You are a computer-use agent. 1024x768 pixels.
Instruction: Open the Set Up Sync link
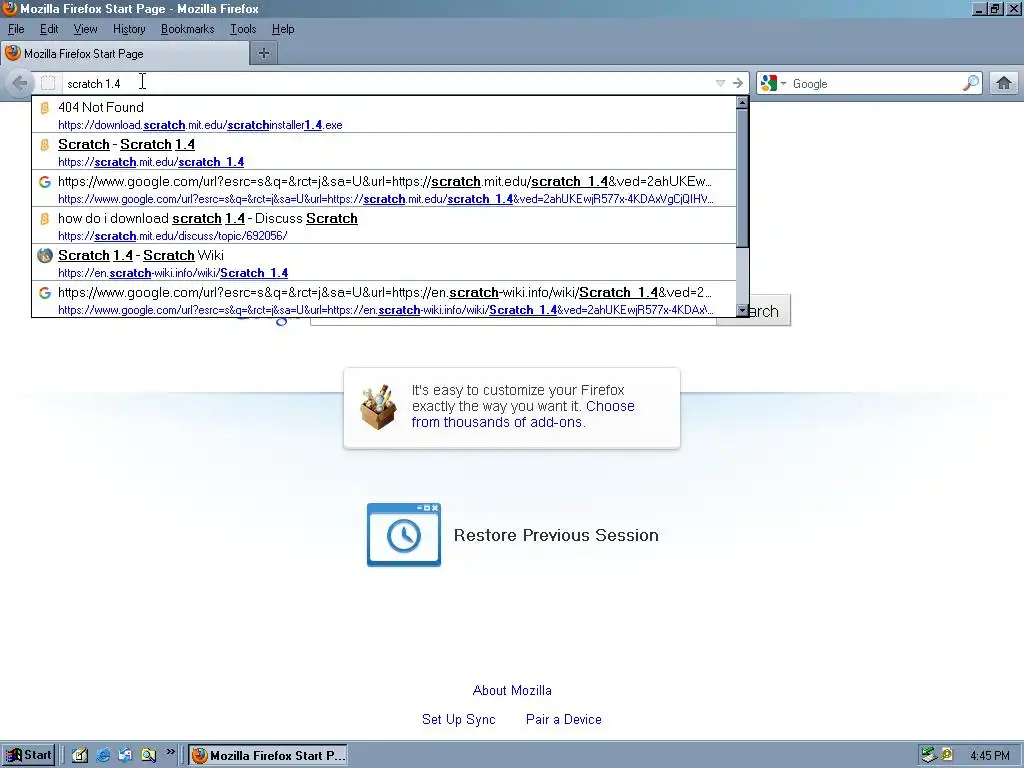coord(458,719)
